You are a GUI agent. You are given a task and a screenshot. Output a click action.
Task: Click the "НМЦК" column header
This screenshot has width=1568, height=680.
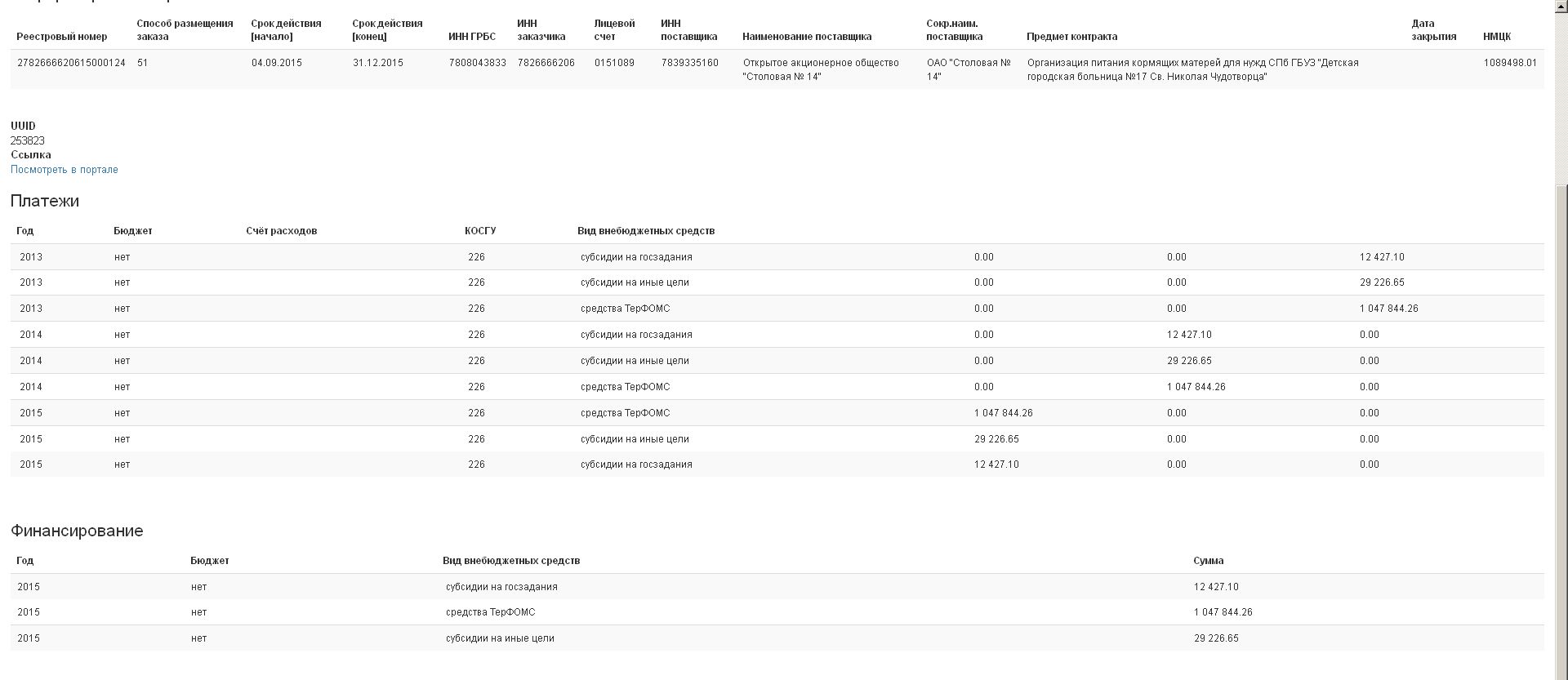[x=1497, y=37]
